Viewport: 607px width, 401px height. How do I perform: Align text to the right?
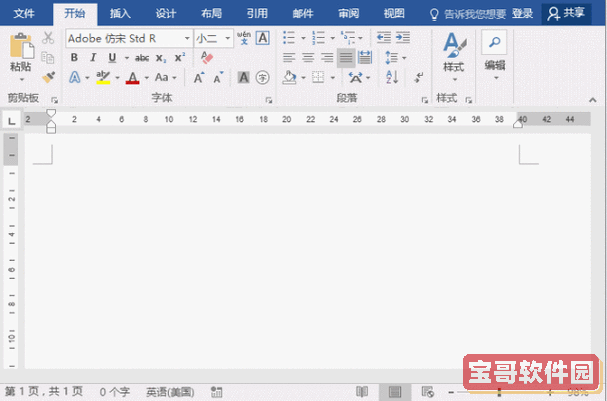point(327,58)
